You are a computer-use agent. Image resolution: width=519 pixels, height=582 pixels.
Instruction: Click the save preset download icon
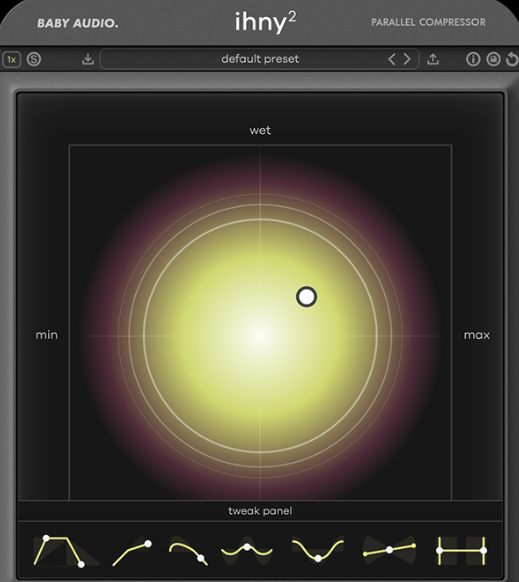pos(88,59)
